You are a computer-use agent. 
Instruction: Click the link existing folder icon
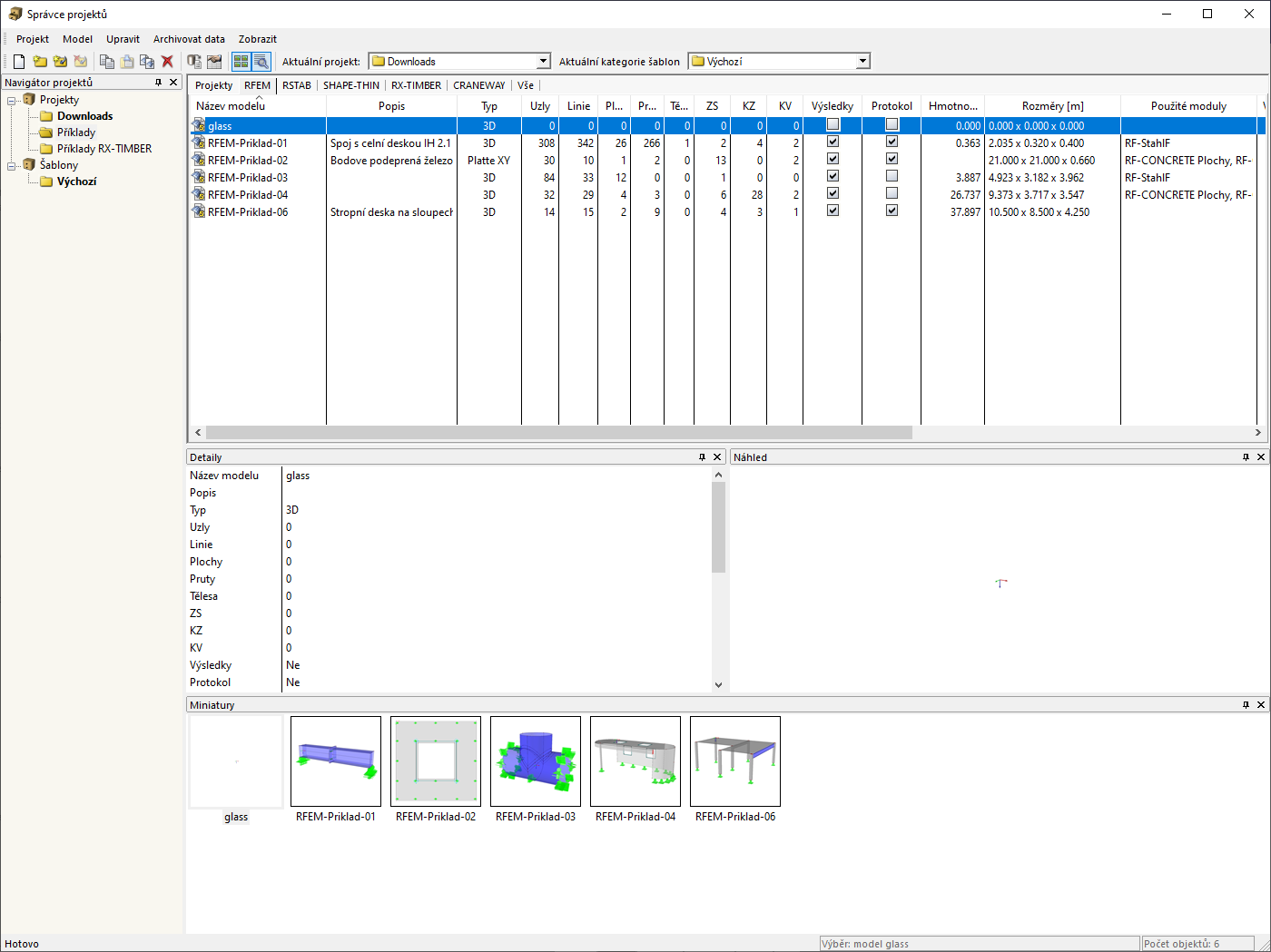point(60,62)
